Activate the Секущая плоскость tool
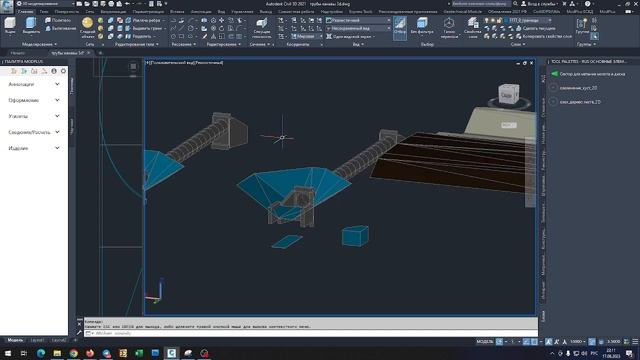Viewport: 640px width, 360px height. (262, 28)
